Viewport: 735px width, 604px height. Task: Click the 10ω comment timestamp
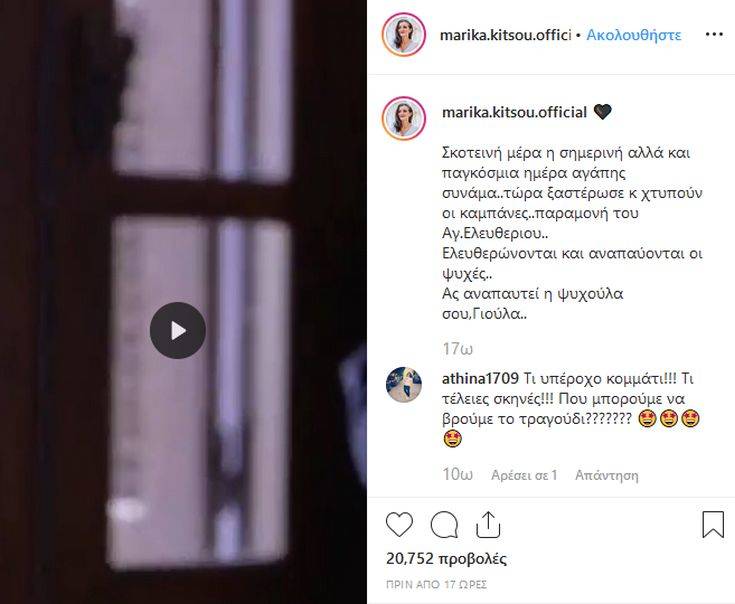458,474
